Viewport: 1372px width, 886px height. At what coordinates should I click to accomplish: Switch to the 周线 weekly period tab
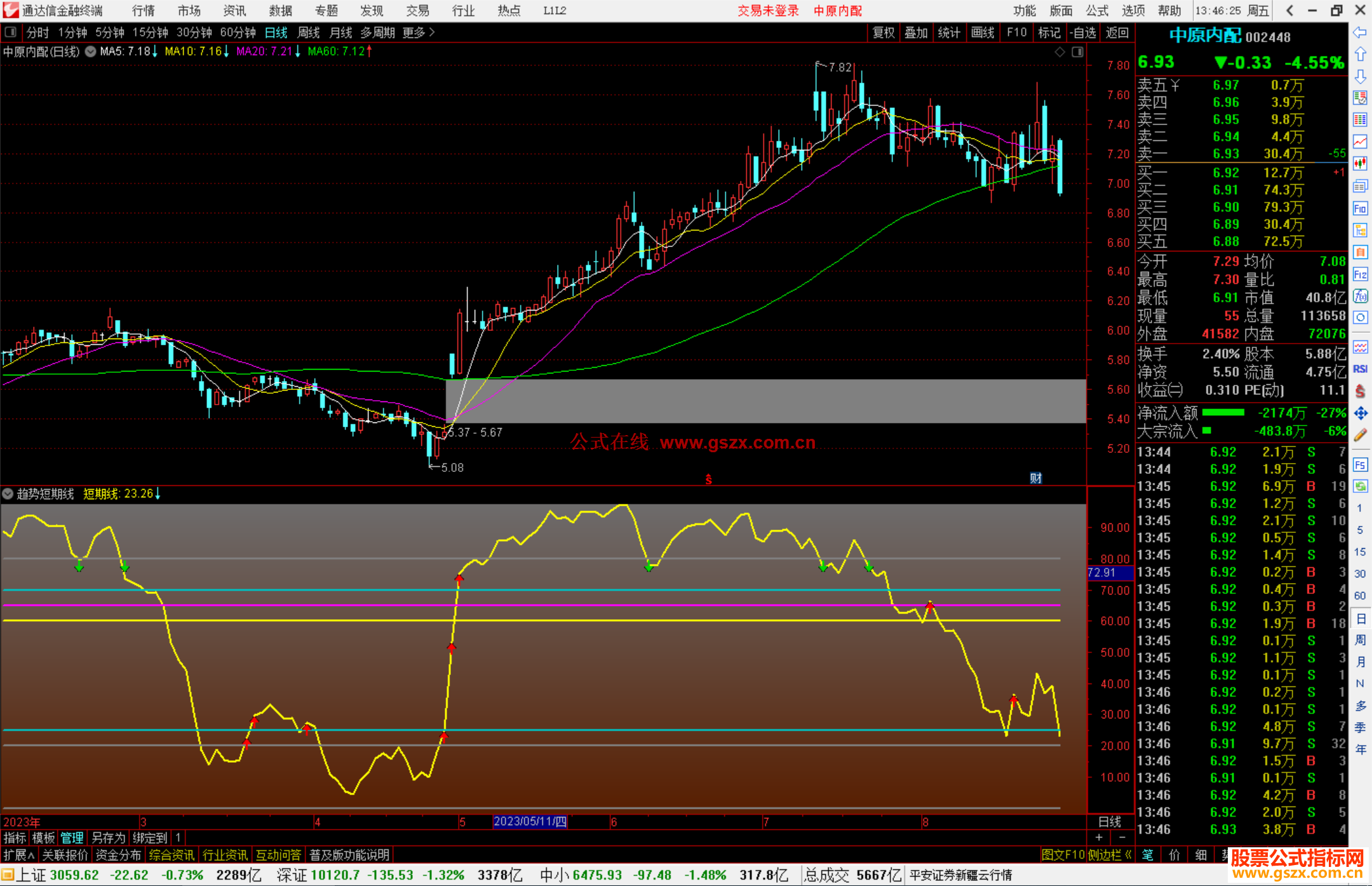pyautogui.click(x=309, y=32)
